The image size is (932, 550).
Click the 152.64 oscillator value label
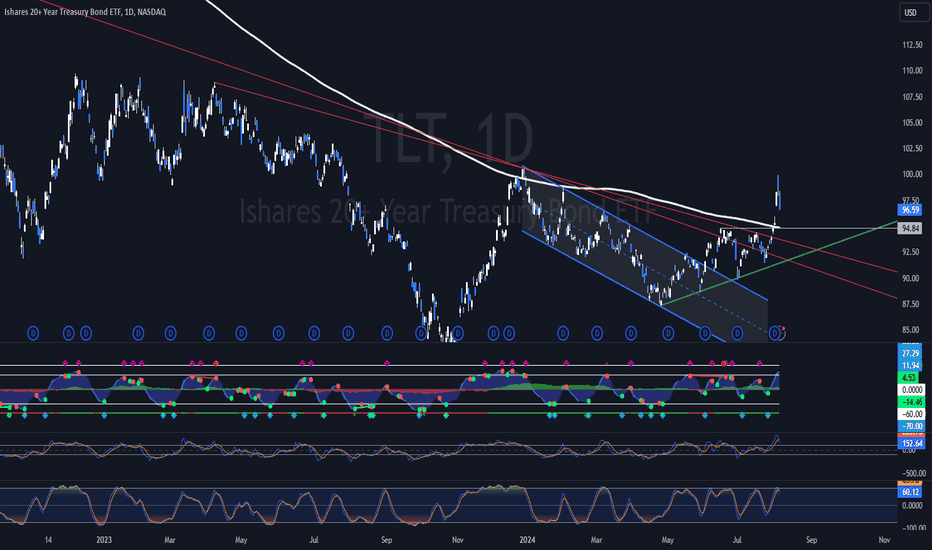point(911,443)
